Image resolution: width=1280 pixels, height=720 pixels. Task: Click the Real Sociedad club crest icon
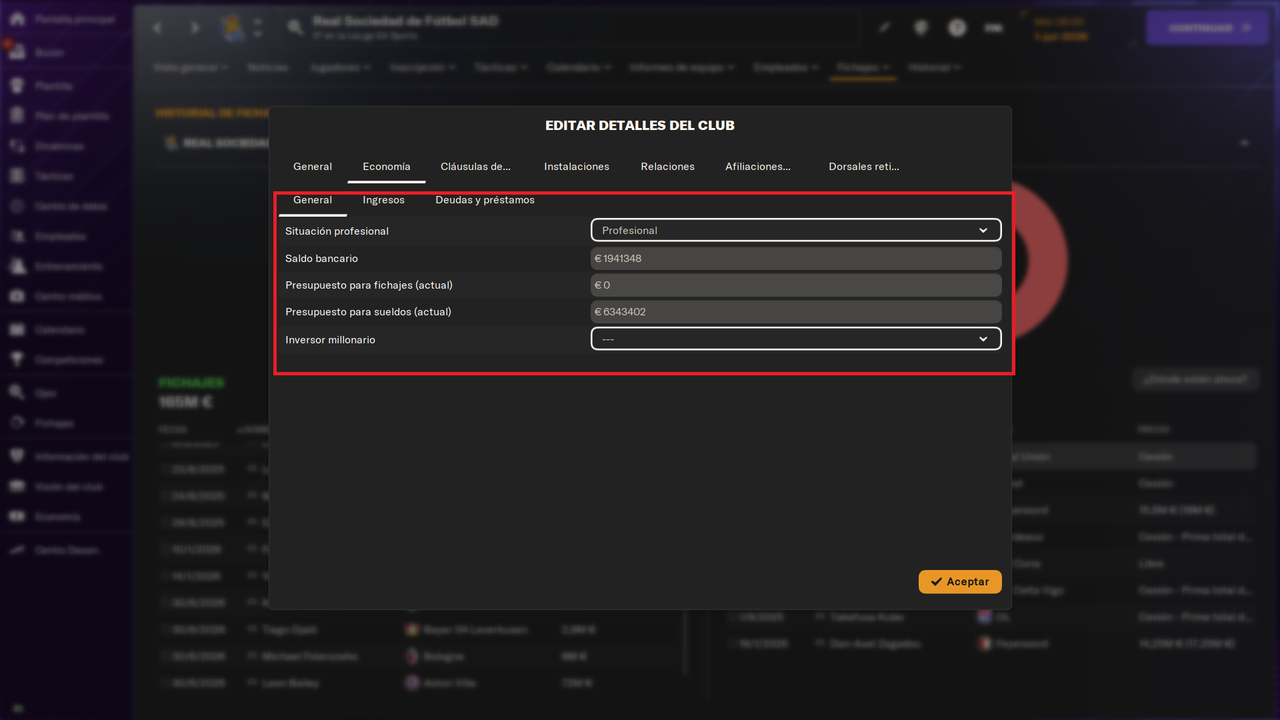(x=232, y=28)
